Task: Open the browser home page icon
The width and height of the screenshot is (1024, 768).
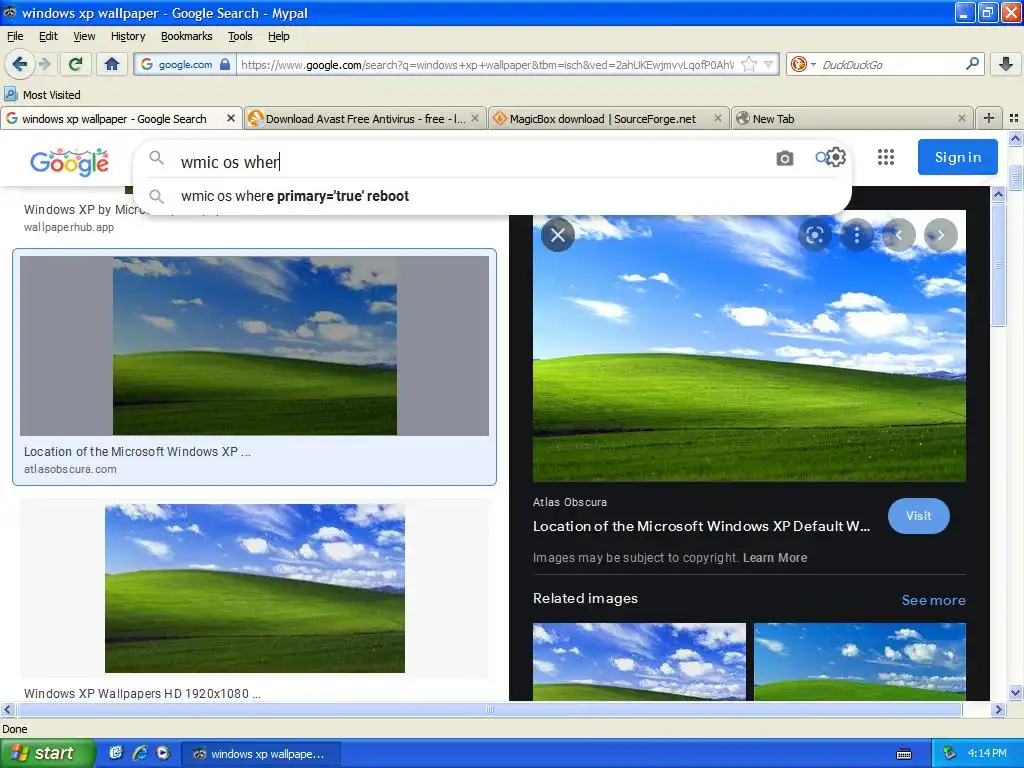Action: pos(112,64)
